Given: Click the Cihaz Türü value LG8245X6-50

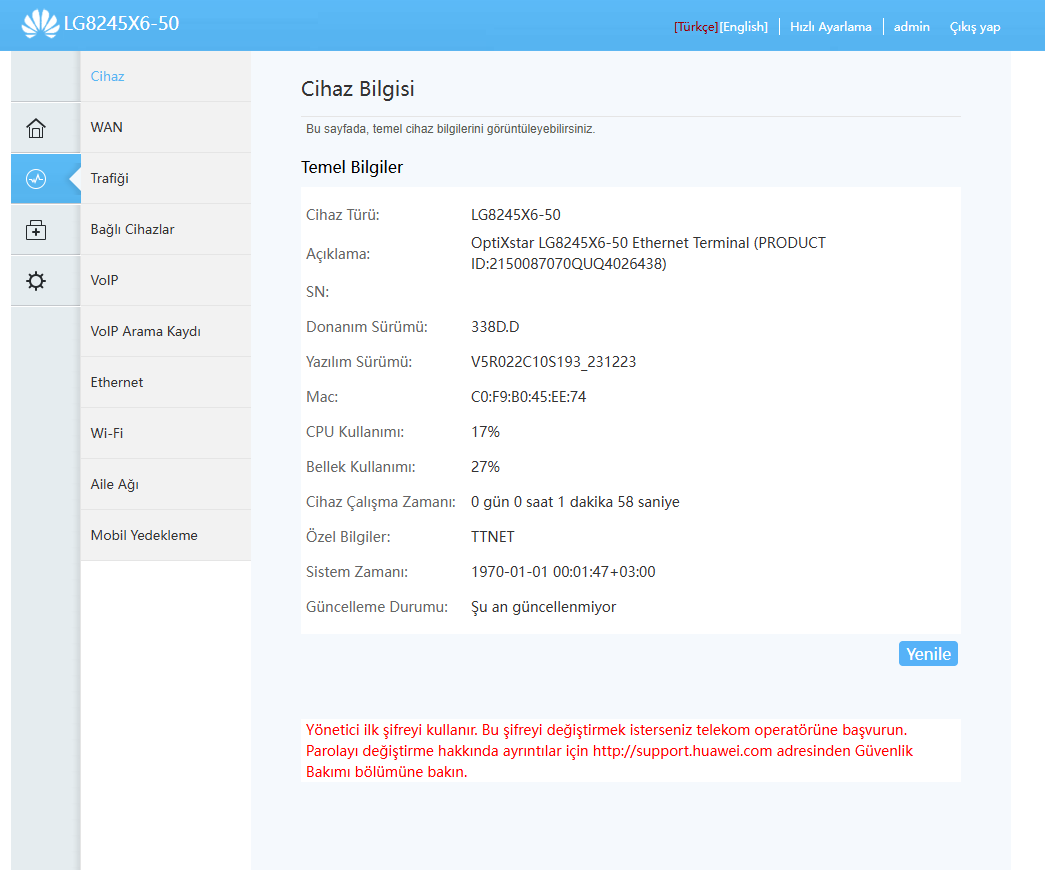Looking at the screenshot, I should (516, 215).
